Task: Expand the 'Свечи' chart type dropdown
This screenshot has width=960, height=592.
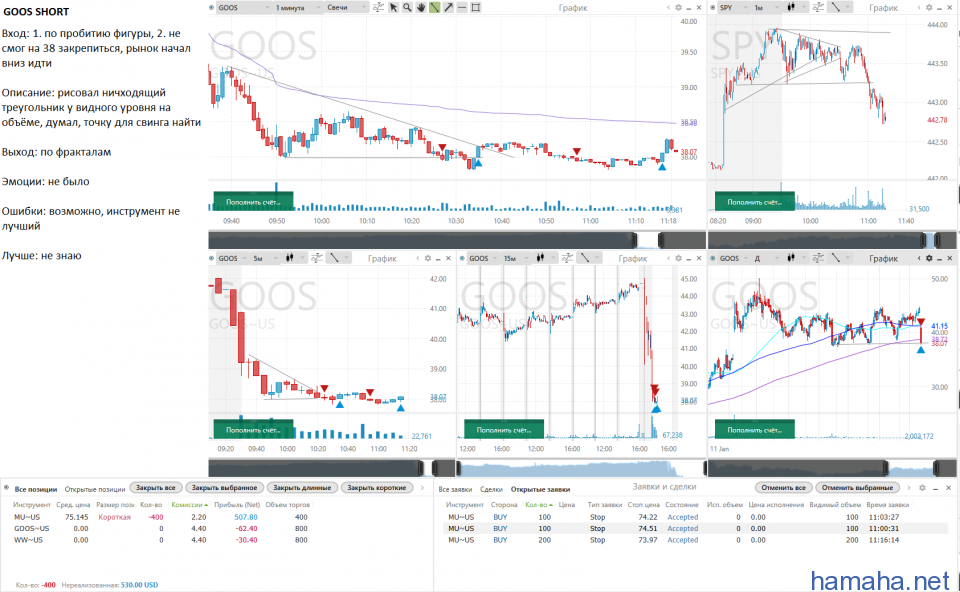Action: pyautogui.click(x=347, y=7)
